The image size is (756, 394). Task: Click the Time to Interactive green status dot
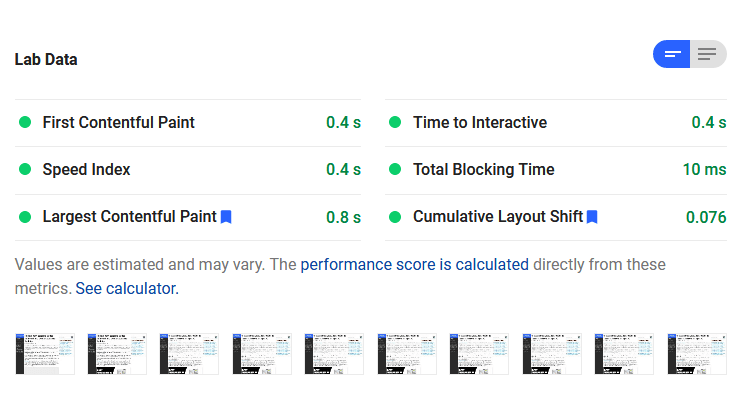click(395, 122)
